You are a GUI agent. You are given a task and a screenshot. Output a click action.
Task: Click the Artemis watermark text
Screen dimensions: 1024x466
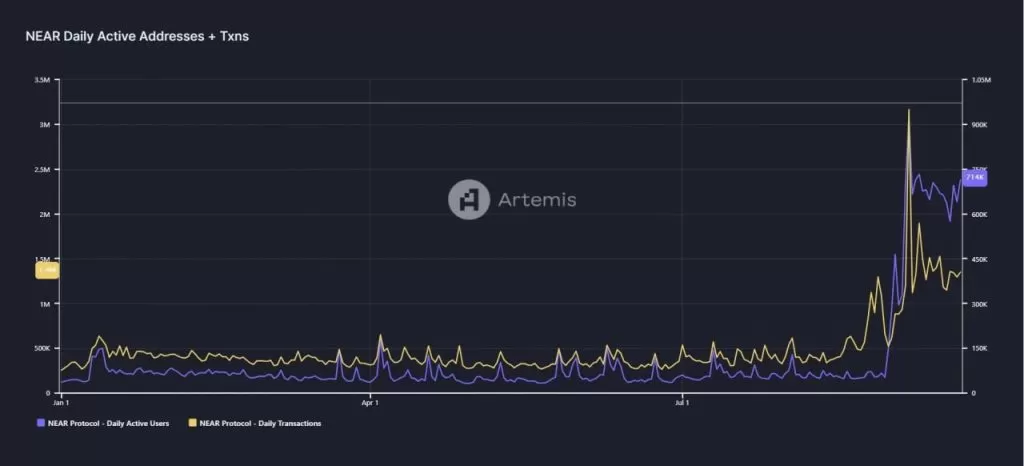coord(537,200)
